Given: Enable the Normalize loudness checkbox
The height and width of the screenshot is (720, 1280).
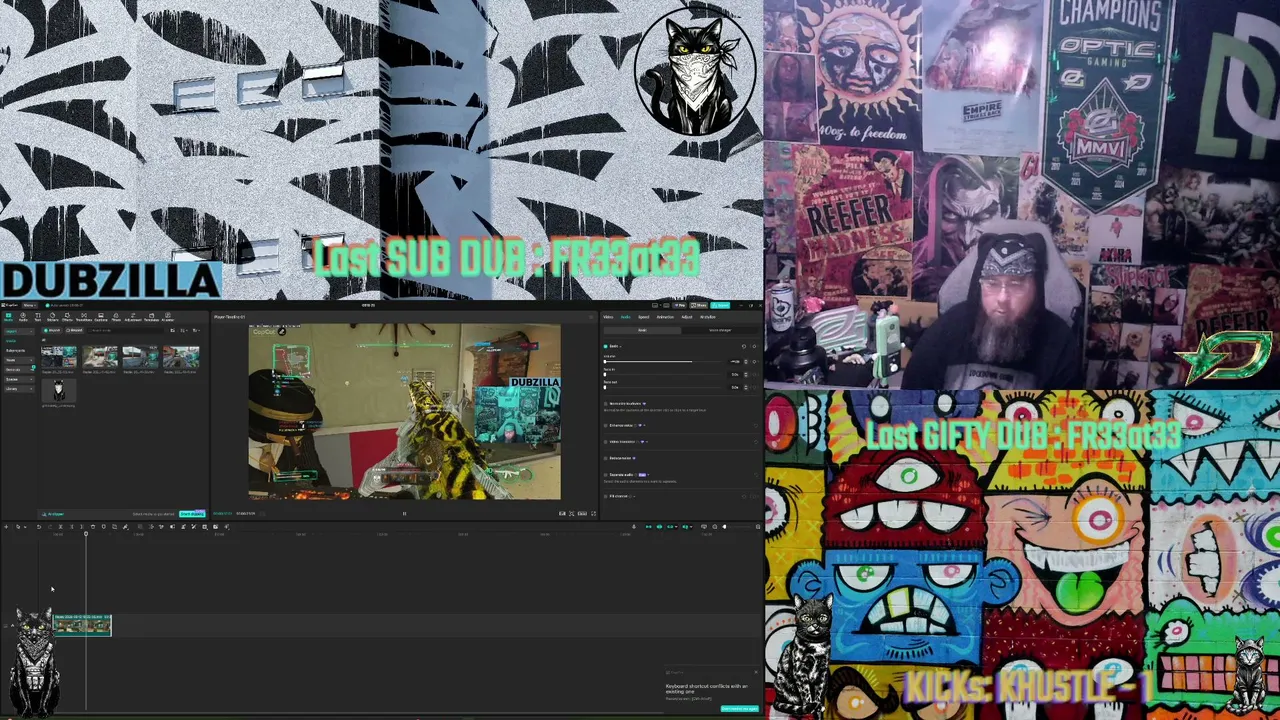Looking at the screenshot, I should click(x=605, y=403).
